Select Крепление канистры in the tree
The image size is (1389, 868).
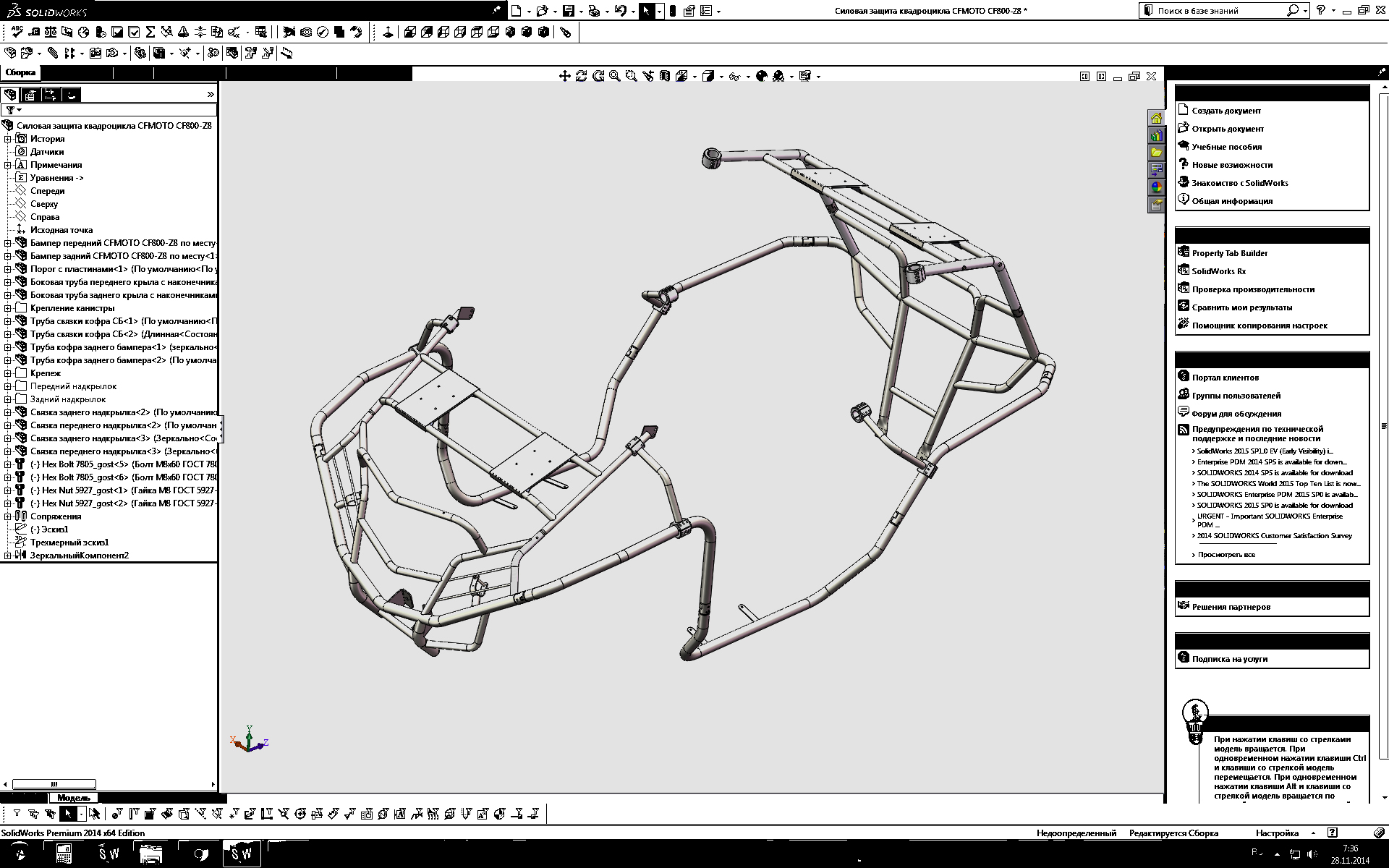tap(72, 308)
